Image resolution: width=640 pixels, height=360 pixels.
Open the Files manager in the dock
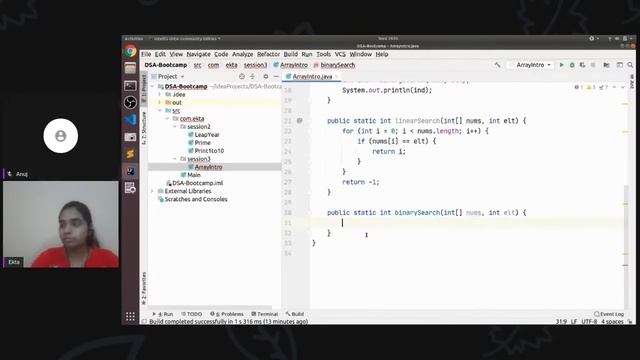(130, 68)
